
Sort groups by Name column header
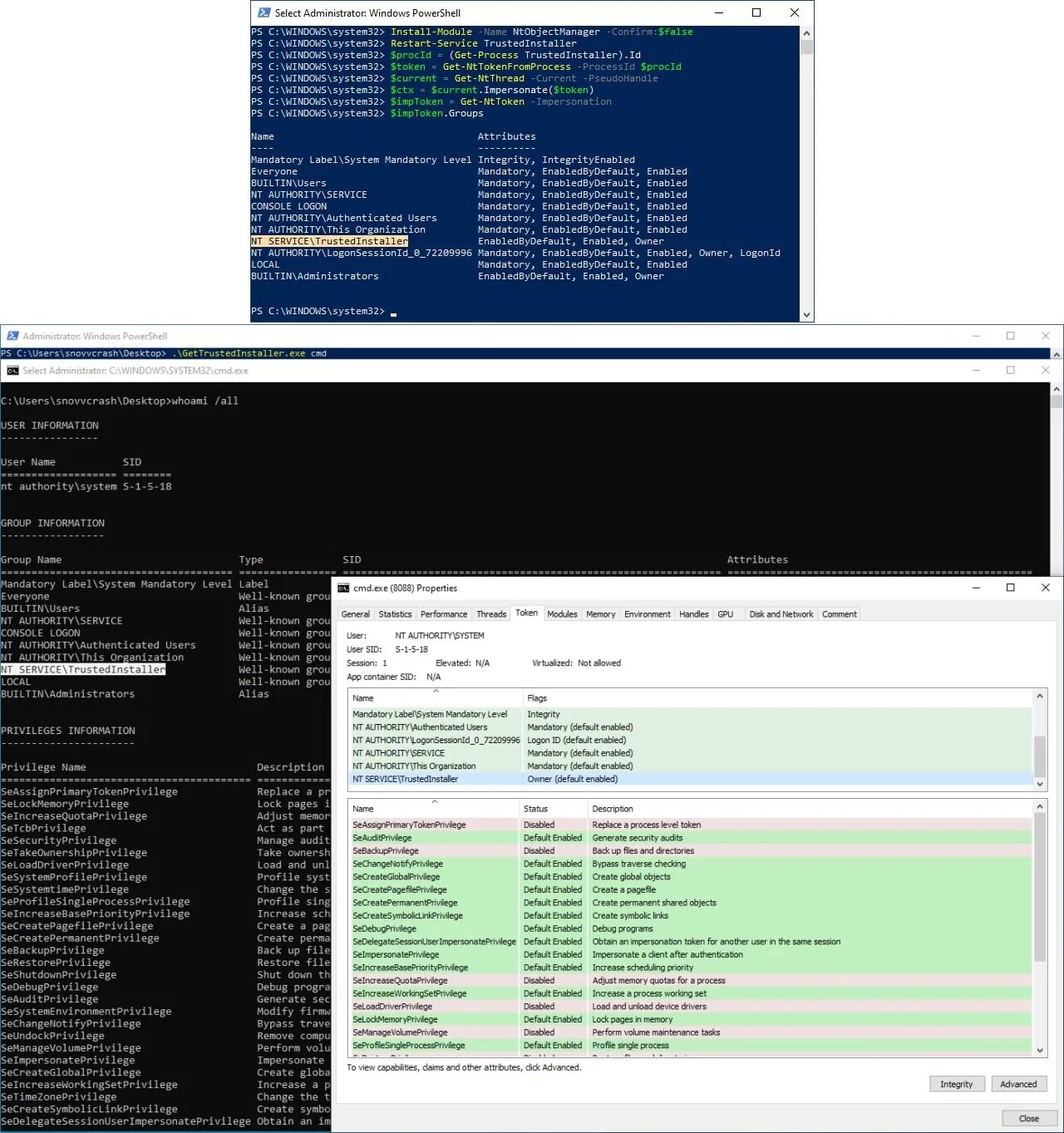pos(436,698)
